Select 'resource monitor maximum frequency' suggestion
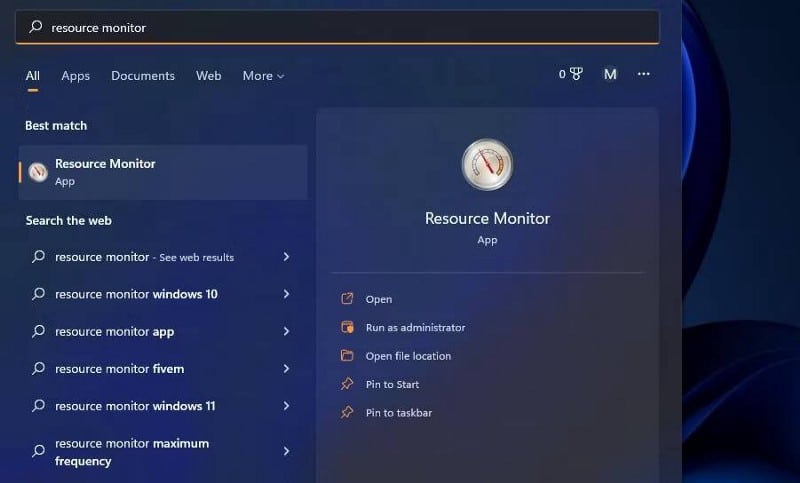 point(163,451)
